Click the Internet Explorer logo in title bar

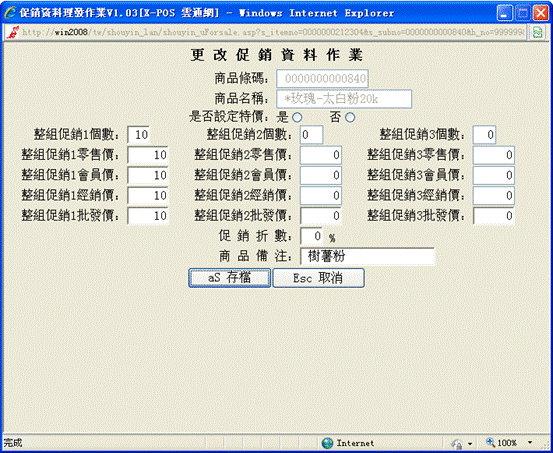coord(10,13)
